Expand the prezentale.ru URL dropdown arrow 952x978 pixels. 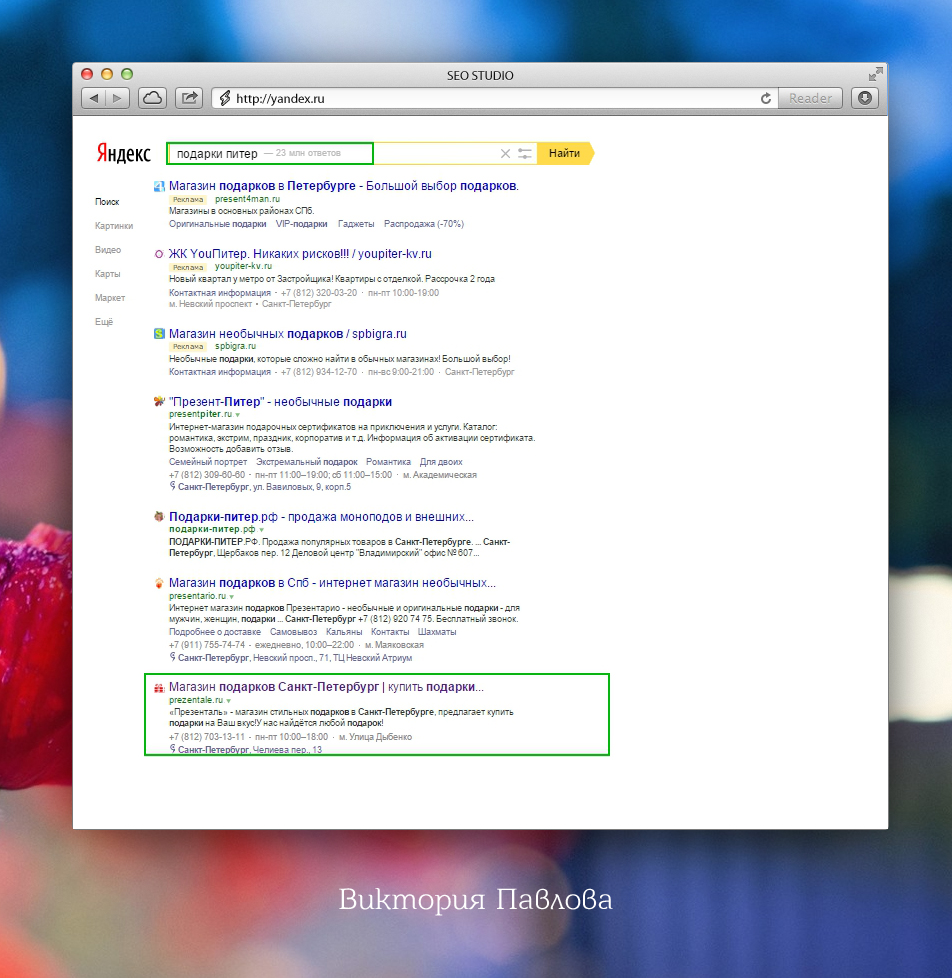[x=229, y=701]
